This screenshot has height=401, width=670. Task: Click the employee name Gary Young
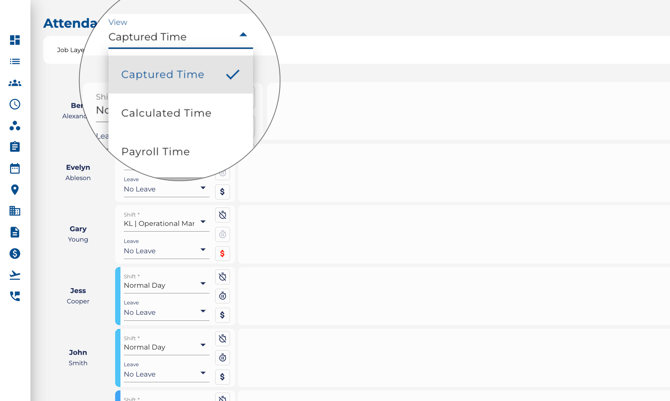coord(78,234)
